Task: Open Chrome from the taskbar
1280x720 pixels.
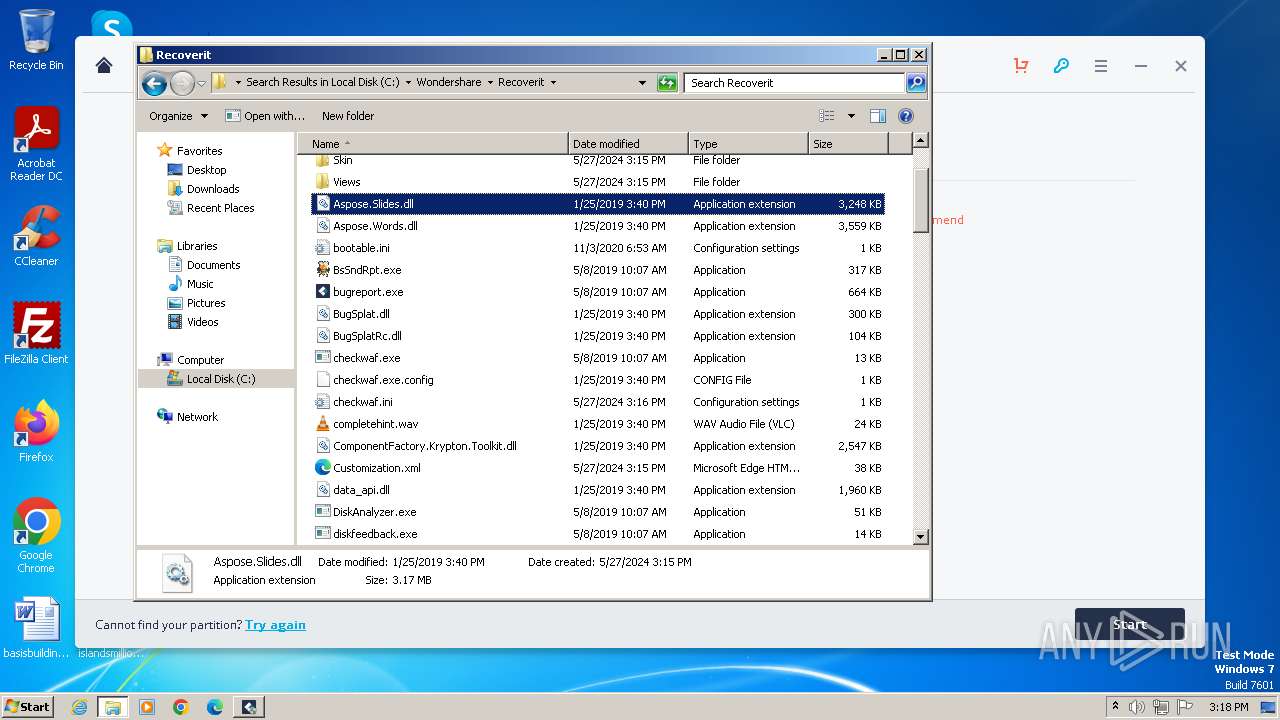Action: point(181,707)
